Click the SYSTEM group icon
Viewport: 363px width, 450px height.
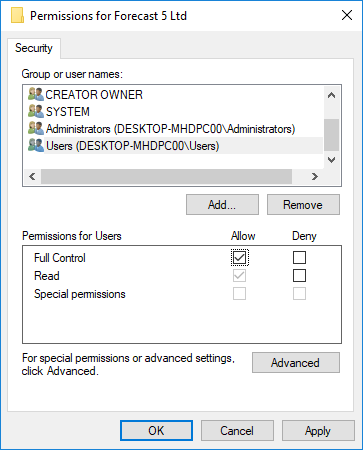click(36, 111)
